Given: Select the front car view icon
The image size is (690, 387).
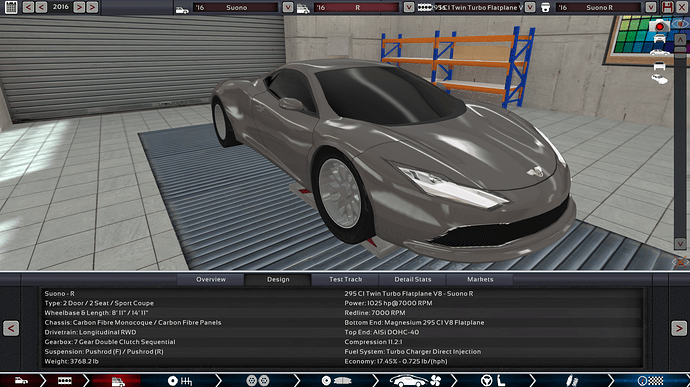Looking at the screenshot, I should tap(659, 39).
